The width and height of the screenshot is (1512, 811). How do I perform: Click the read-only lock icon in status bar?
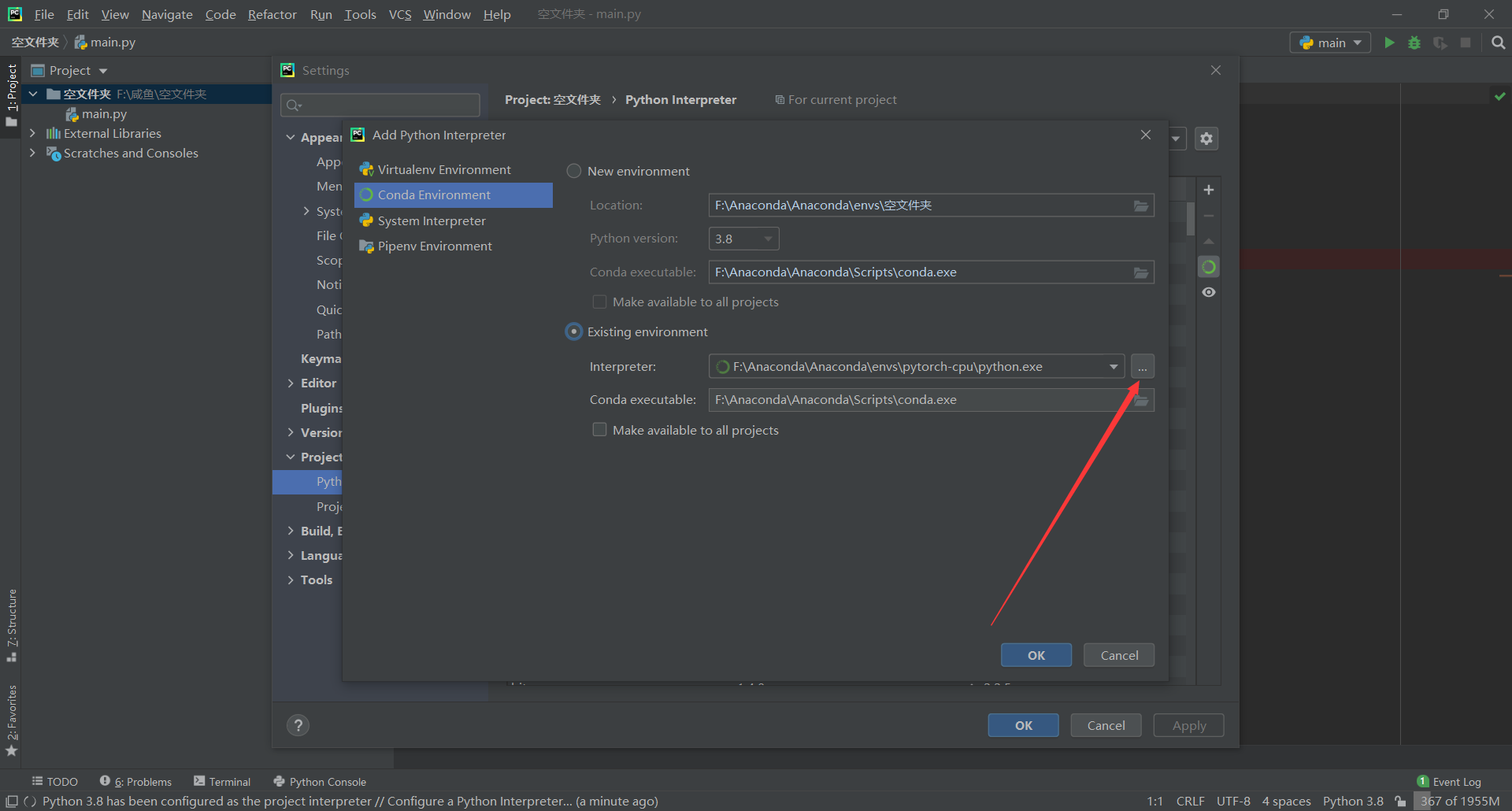coord(1400,802)
